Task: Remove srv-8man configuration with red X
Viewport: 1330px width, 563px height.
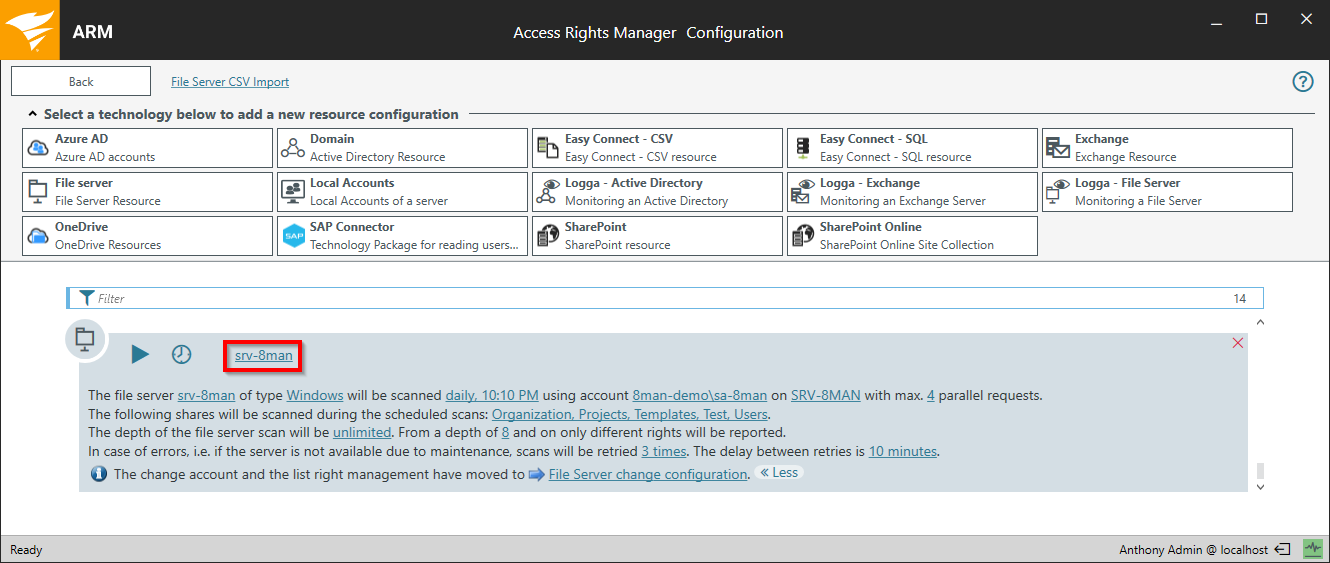Action: (x=1238, y=343)
